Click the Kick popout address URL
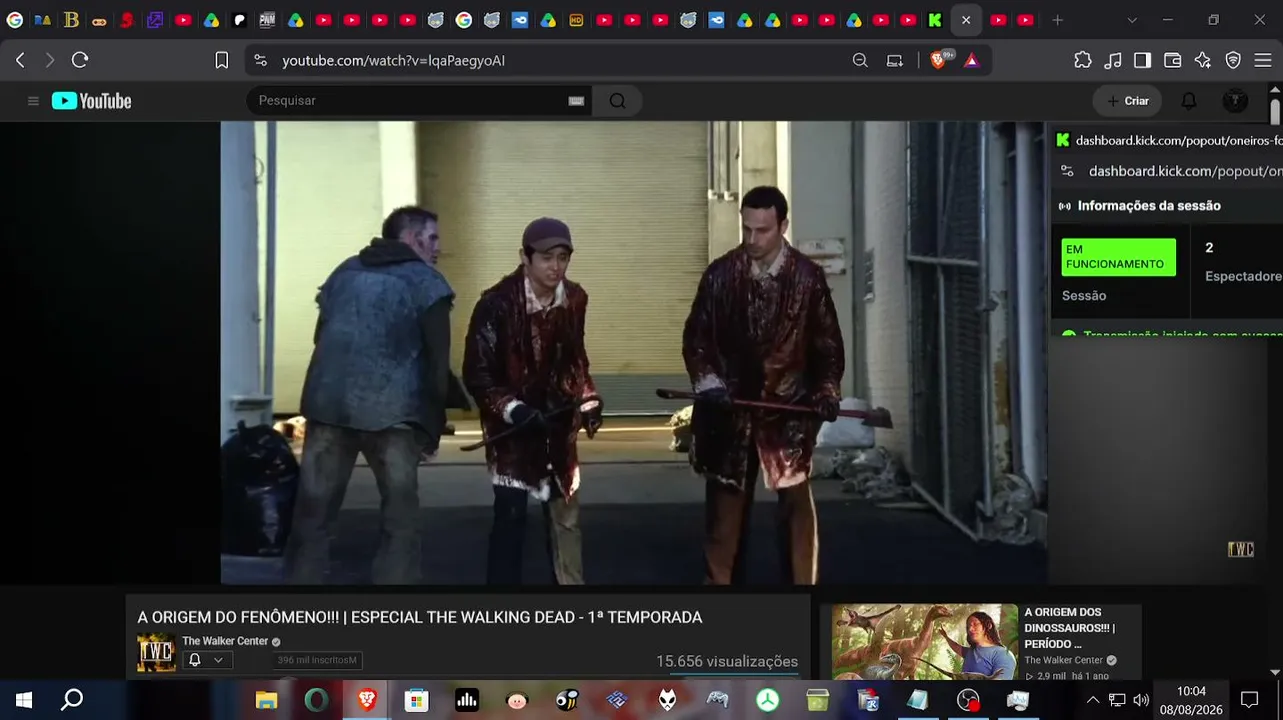The image size is (1283, 720). tap(1186, 171)
